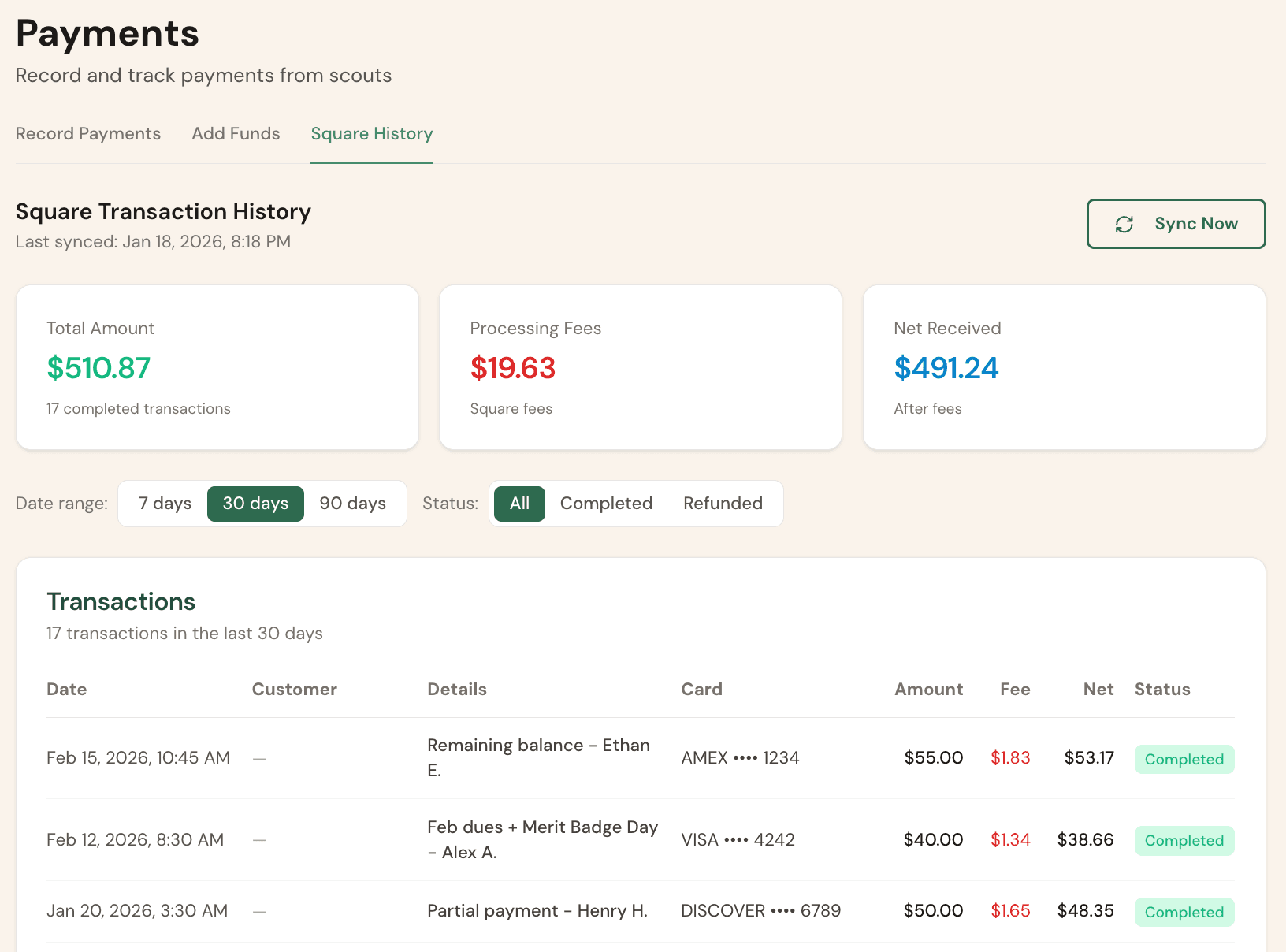Select the 30 days date range
This screenshot has width=1286, height=952.
point(255,503)
